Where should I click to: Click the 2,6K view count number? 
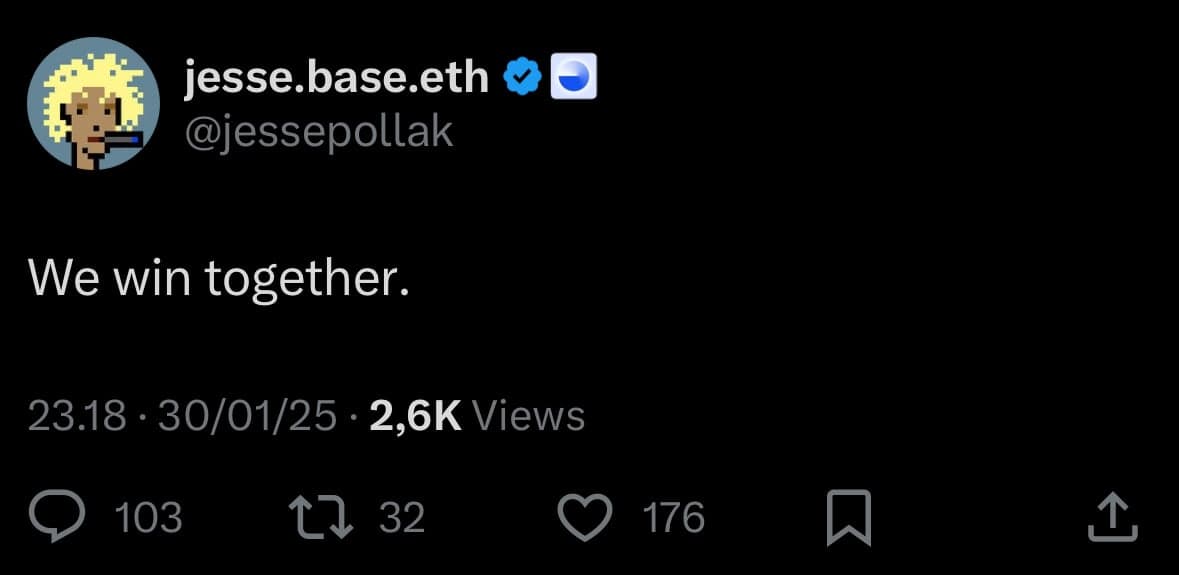pos(415,416)
